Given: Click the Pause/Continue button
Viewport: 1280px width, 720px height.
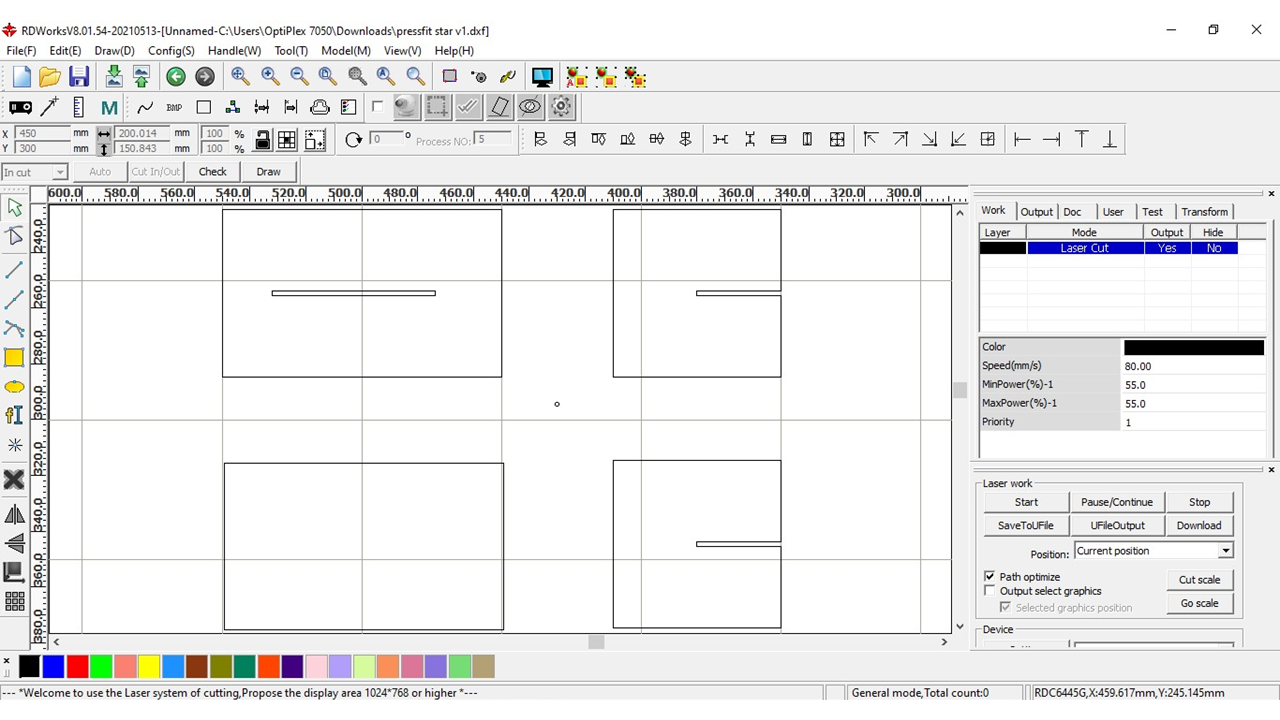Looking at the screenshot, I should coord(1117,502).
